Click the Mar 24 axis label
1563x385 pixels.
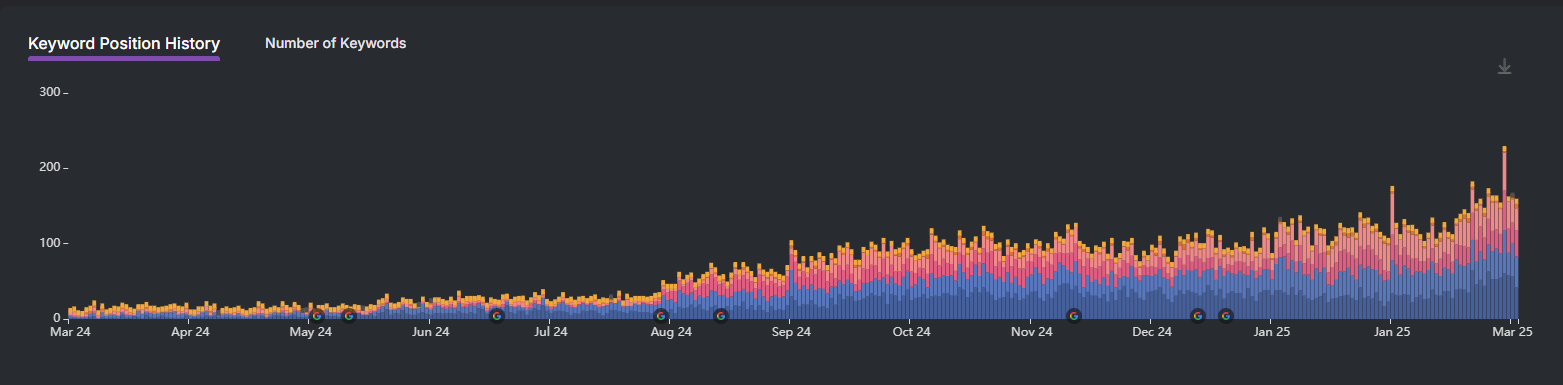[70, 331]
